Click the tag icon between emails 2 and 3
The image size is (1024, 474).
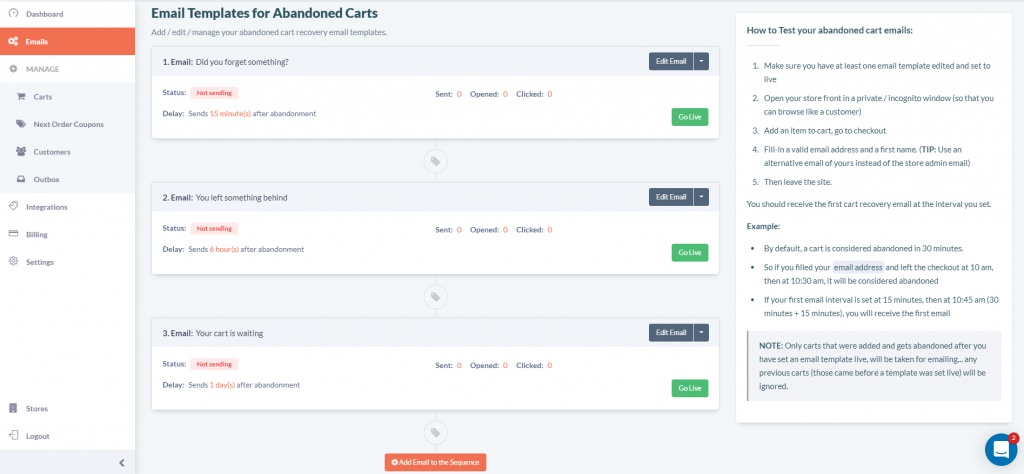click(436, 297)
